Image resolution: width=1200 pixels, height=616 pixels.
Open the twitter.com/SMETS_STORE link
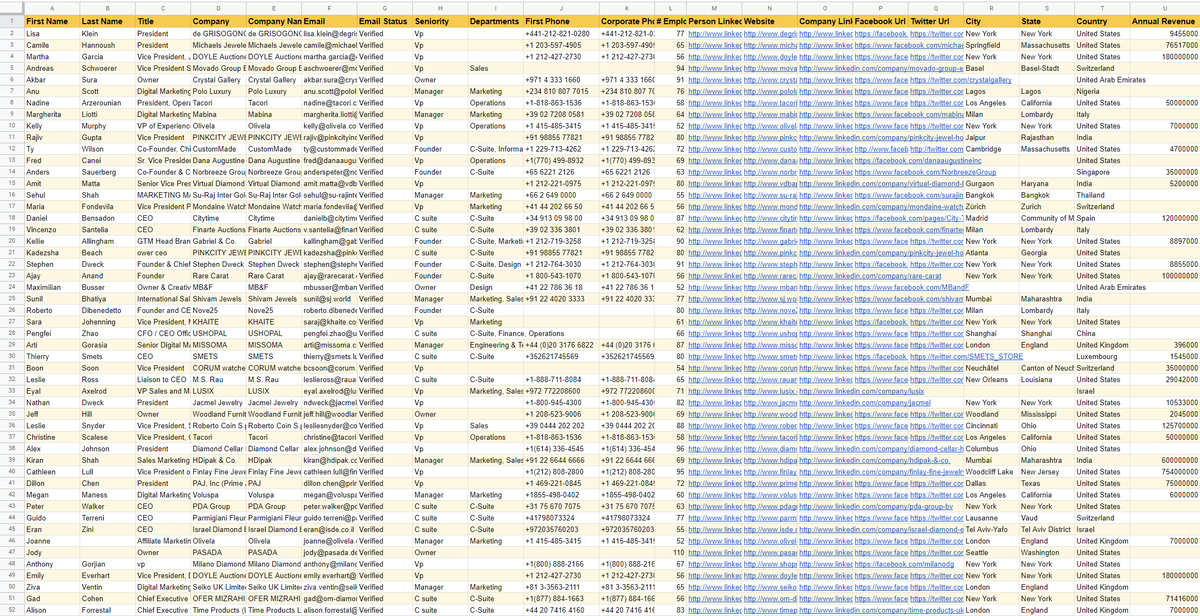[966, 356]
